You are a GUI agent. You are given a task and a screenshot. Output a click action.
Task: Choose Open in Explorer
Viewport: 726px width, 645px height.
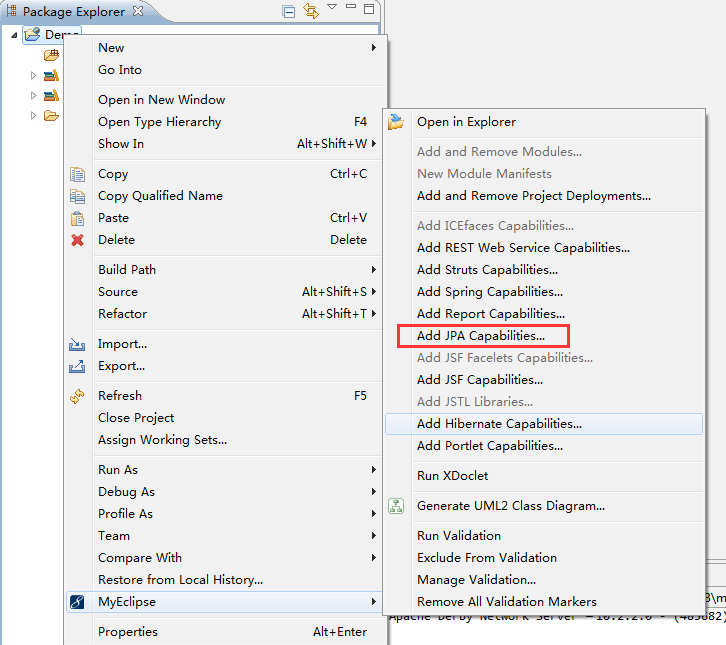(x=544, y=122)
